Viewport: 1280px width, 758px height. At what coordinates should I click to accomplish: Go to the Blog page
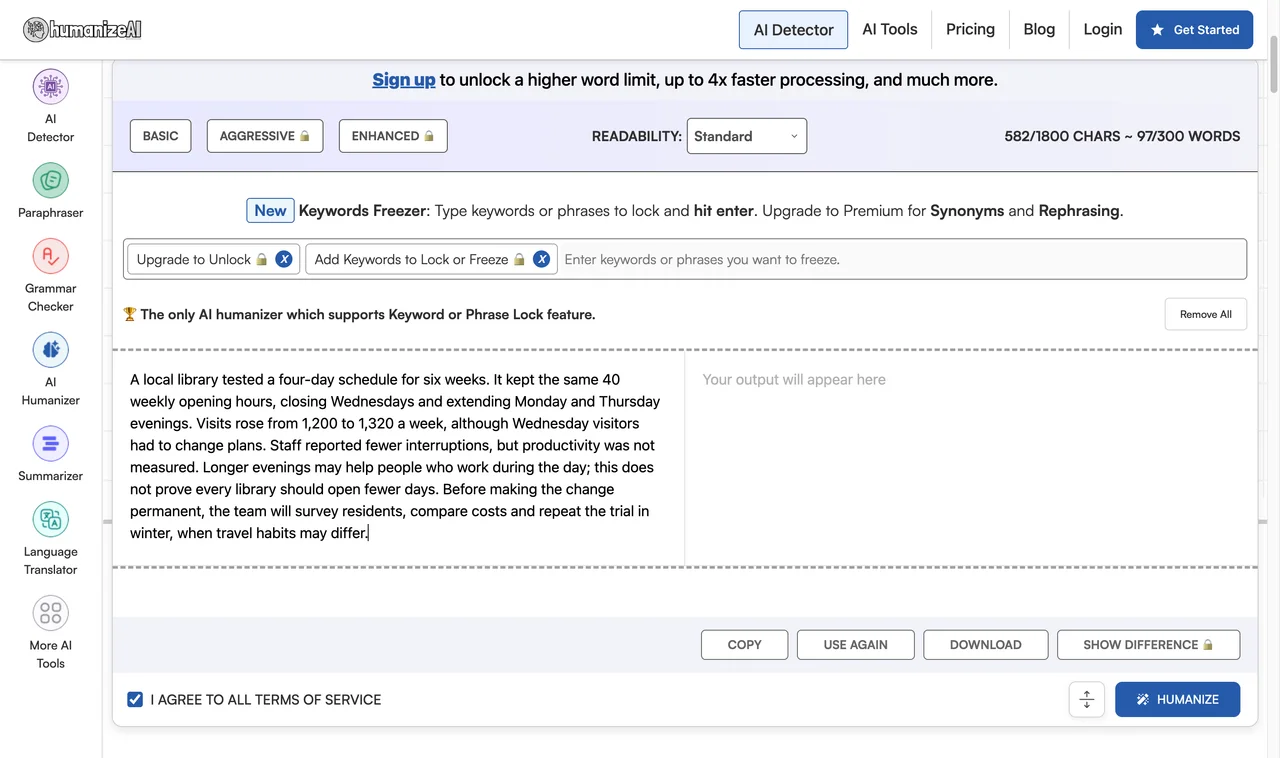1039,29
